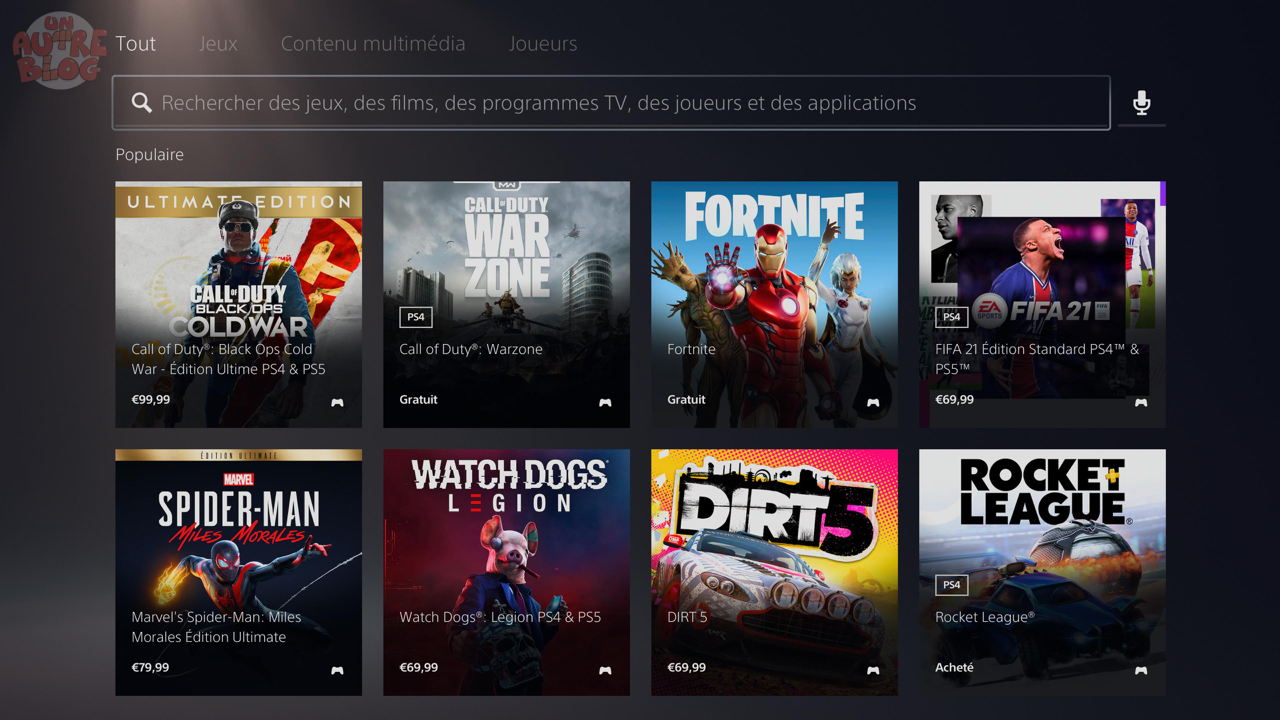Click Gratuit label on Fortnite card
The height and width of the screenshot is (720, 1280).
(x=687, y=400)
